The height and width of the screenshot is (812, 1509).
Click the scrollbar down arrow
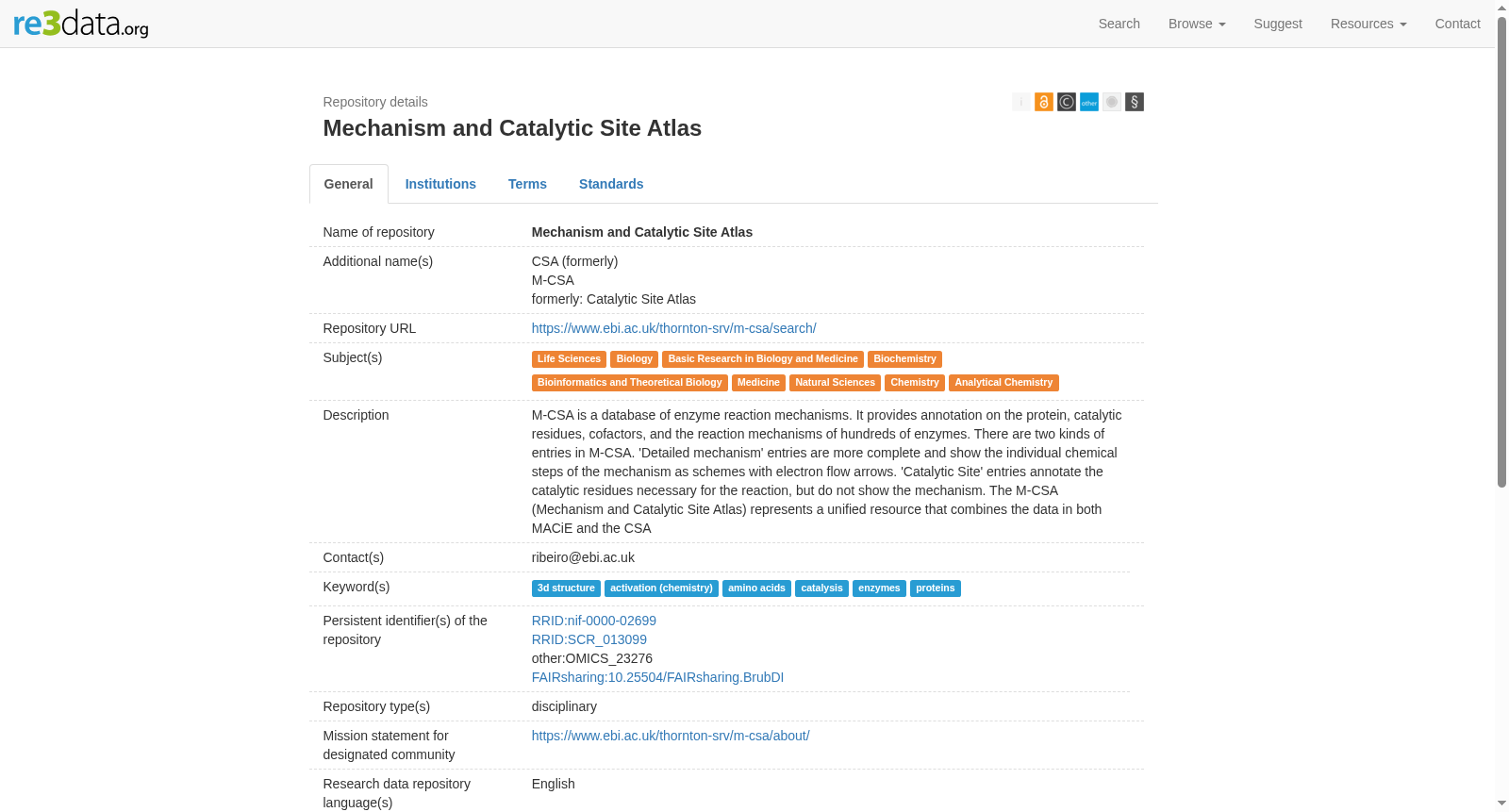coord(1502,804)
